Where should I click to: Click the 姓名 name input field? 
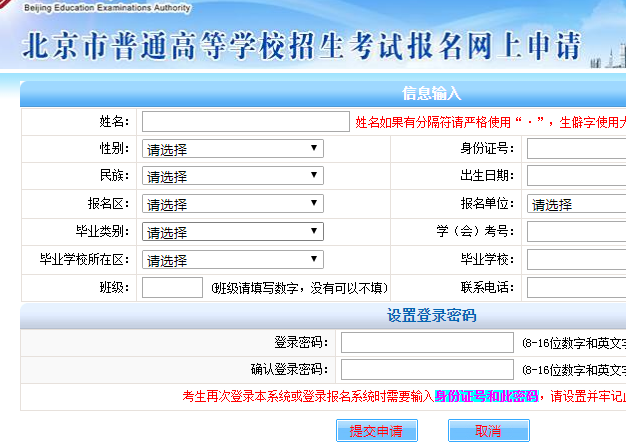click(x=246, y=121)
